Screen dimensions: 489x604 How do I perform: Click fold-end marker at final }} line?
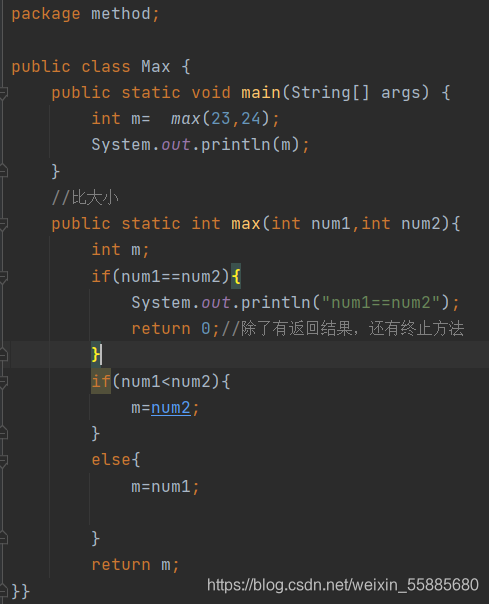3,591
